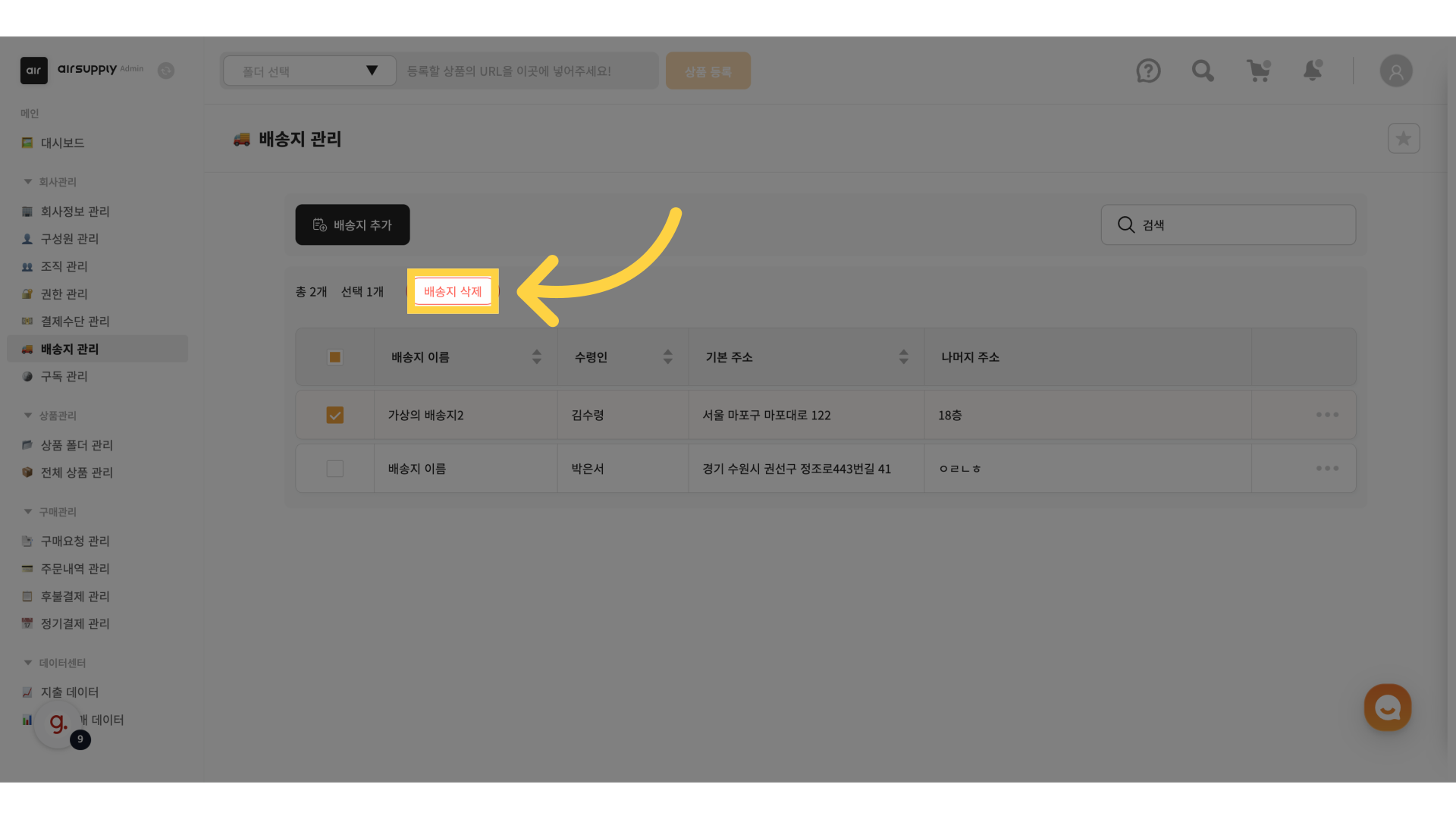The image size is (1456, 819).
Task: Open the shopping cart icon
Action: click(x=1259, y=71)
